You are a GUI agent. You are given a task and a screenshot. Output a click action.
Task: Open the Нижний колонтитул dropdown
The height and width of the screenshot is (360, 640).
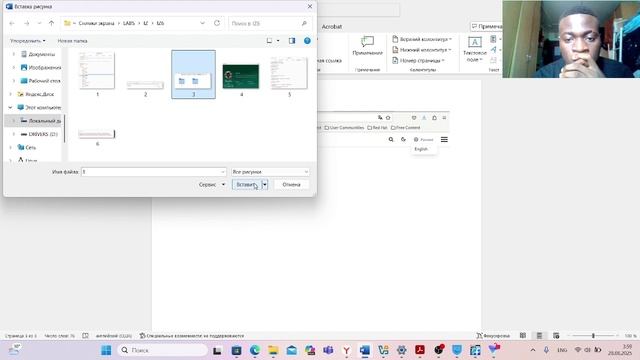click(422, 50)
